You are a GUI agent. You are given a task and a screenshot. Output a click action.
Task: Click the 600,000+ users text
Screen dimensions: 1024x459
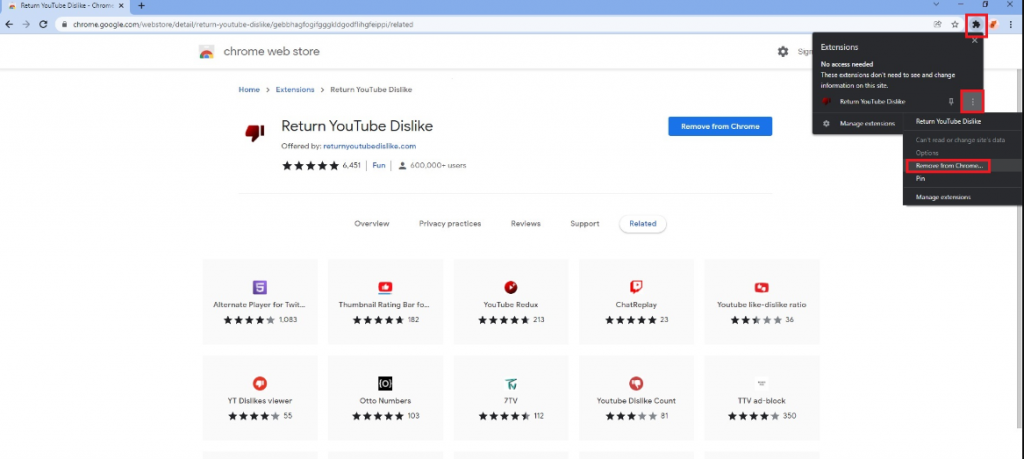coord(438,166)
